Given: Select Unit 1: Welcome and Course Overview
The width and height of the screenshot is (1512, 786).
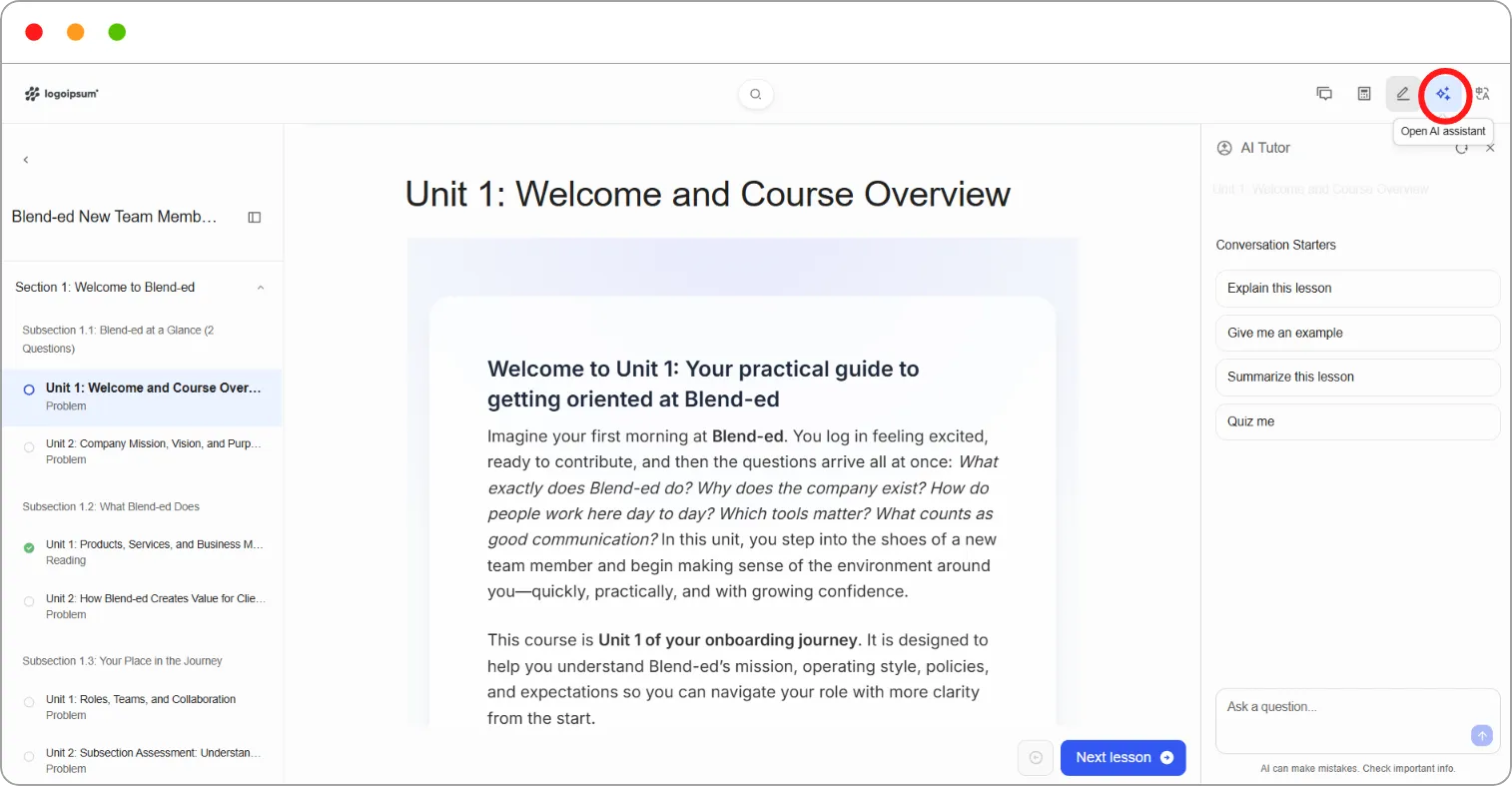Looking at the screenshot, I should pos(143,396).
